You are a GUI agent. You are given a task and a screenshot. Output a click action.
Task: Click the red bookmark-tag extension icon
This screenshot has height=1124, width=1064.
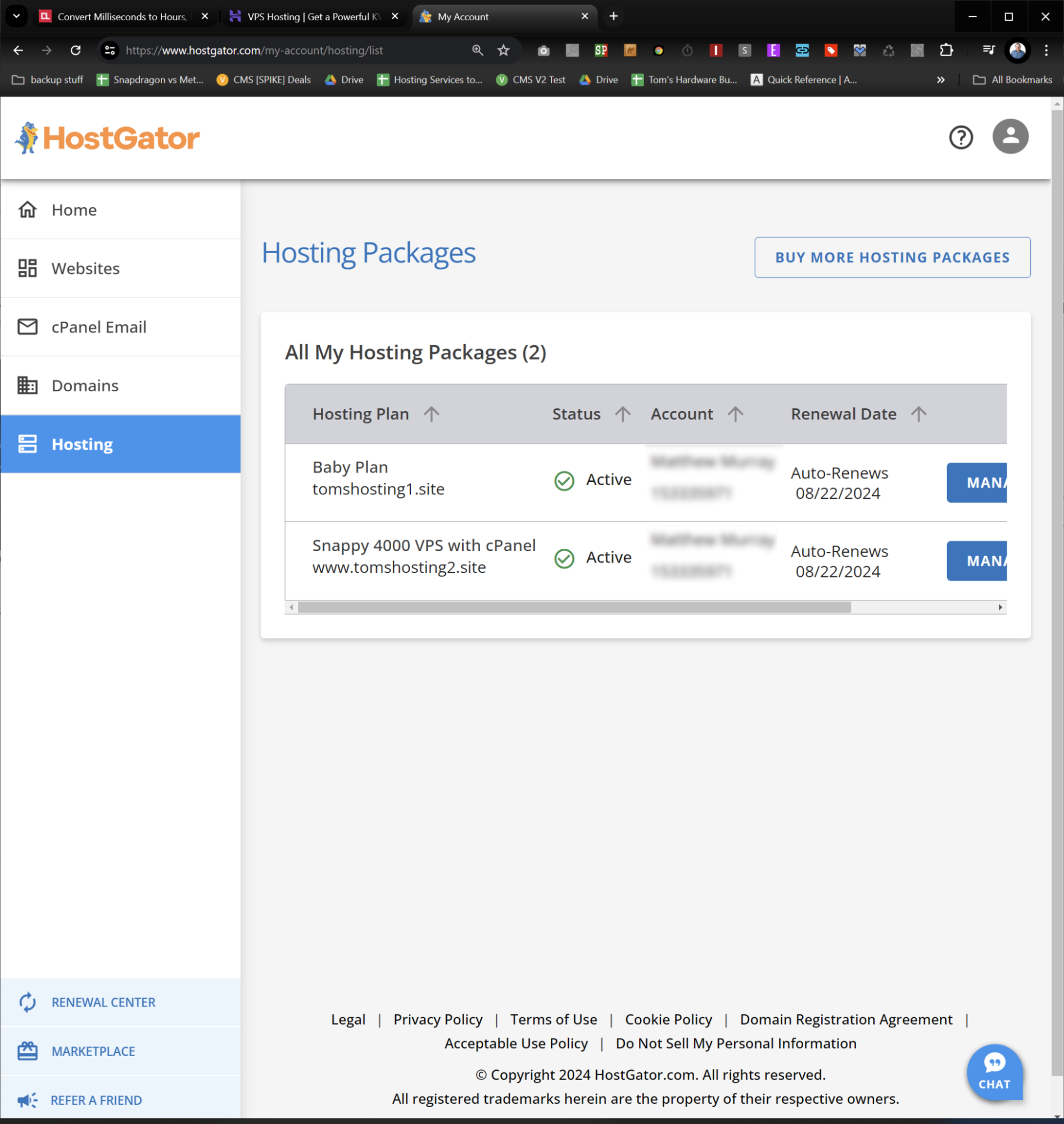(831, 51)
